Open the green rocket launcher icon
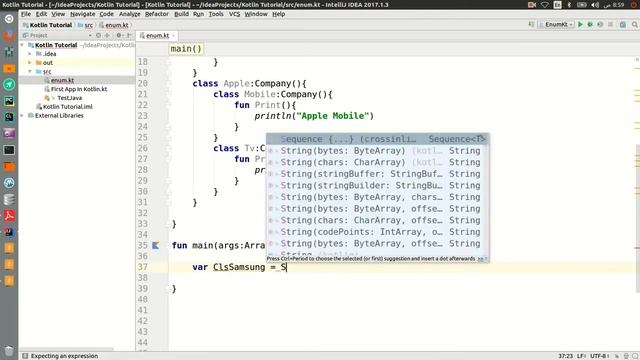This screenshot has width=640, height=360. click(x=9, y=84)
